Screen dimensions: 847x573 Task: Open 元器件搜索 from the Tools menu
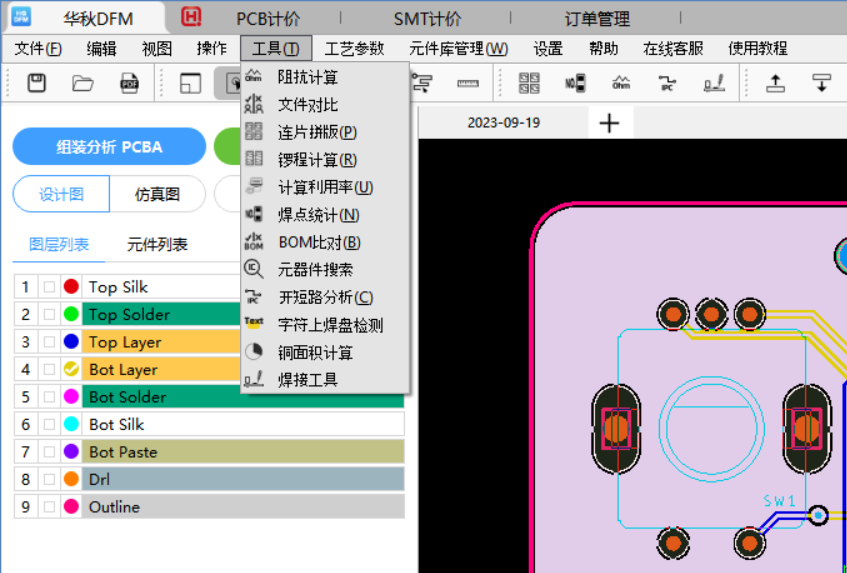point(325,270)
